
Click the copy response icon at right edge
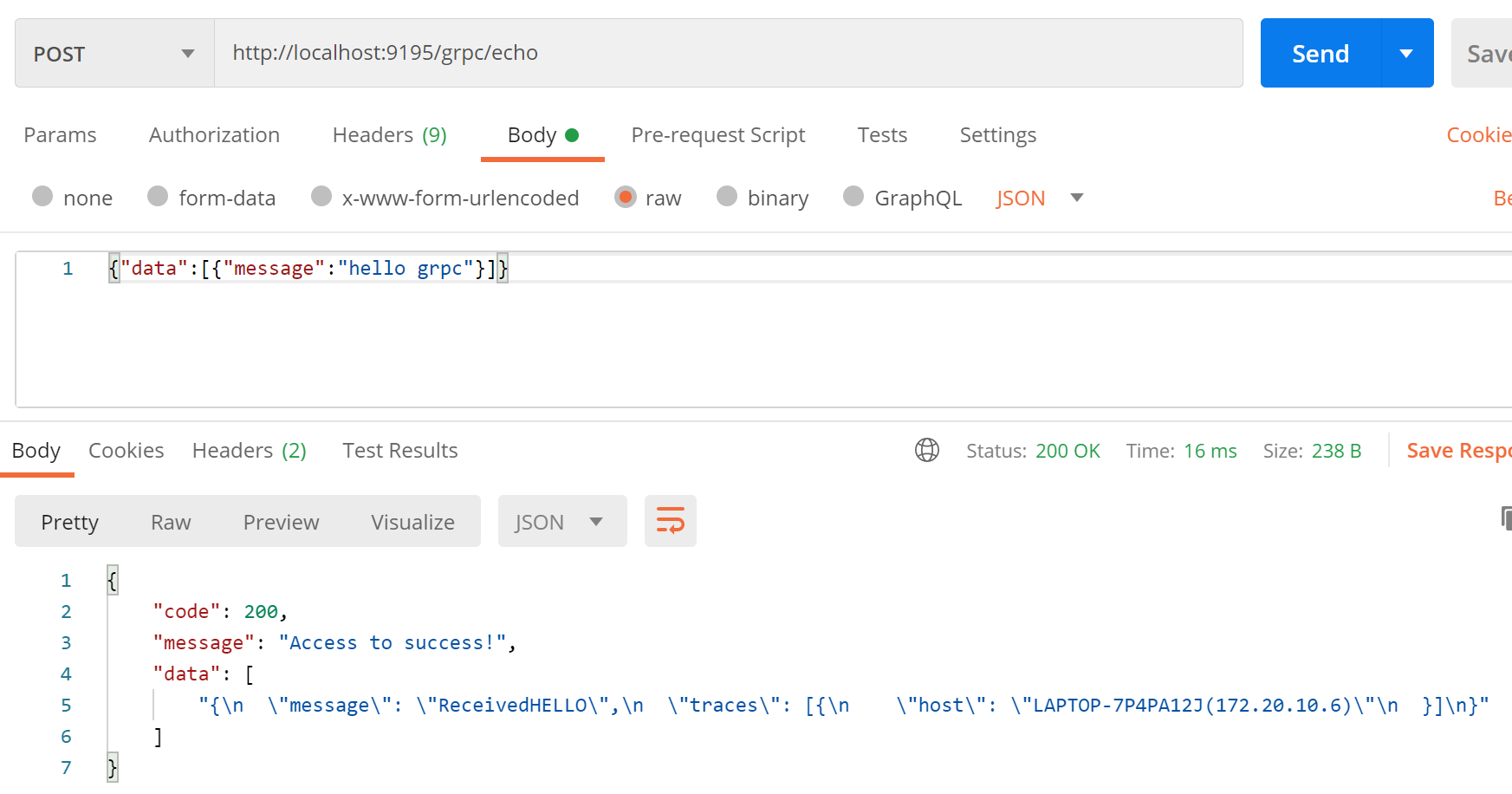click(1505, 518)
